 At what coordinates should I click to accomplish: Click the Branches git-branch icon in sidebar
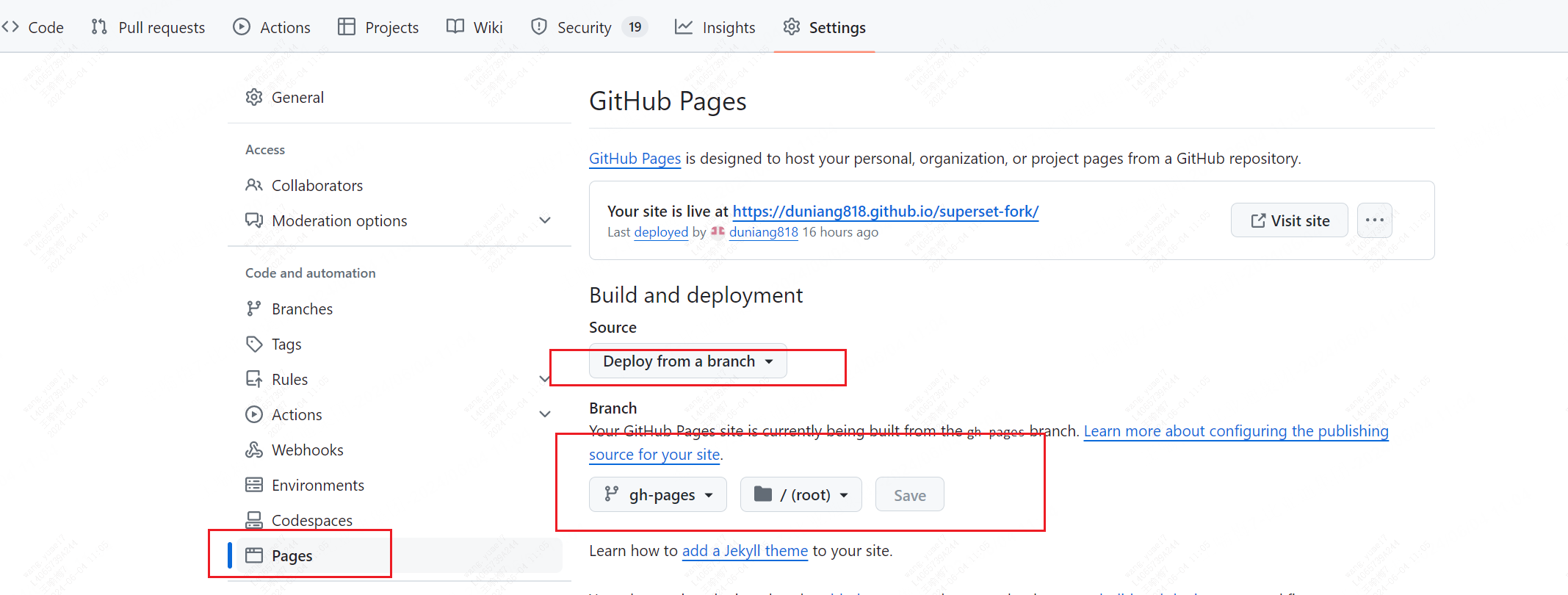[x=254, y=309]
